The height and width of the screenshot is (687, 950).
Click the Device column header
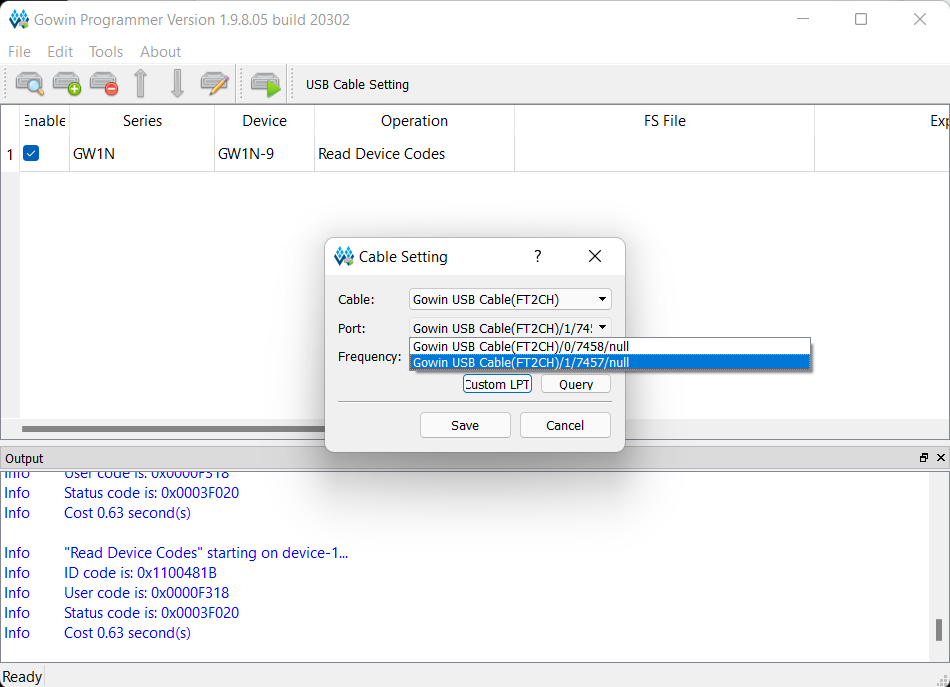(x=265, y=121)
